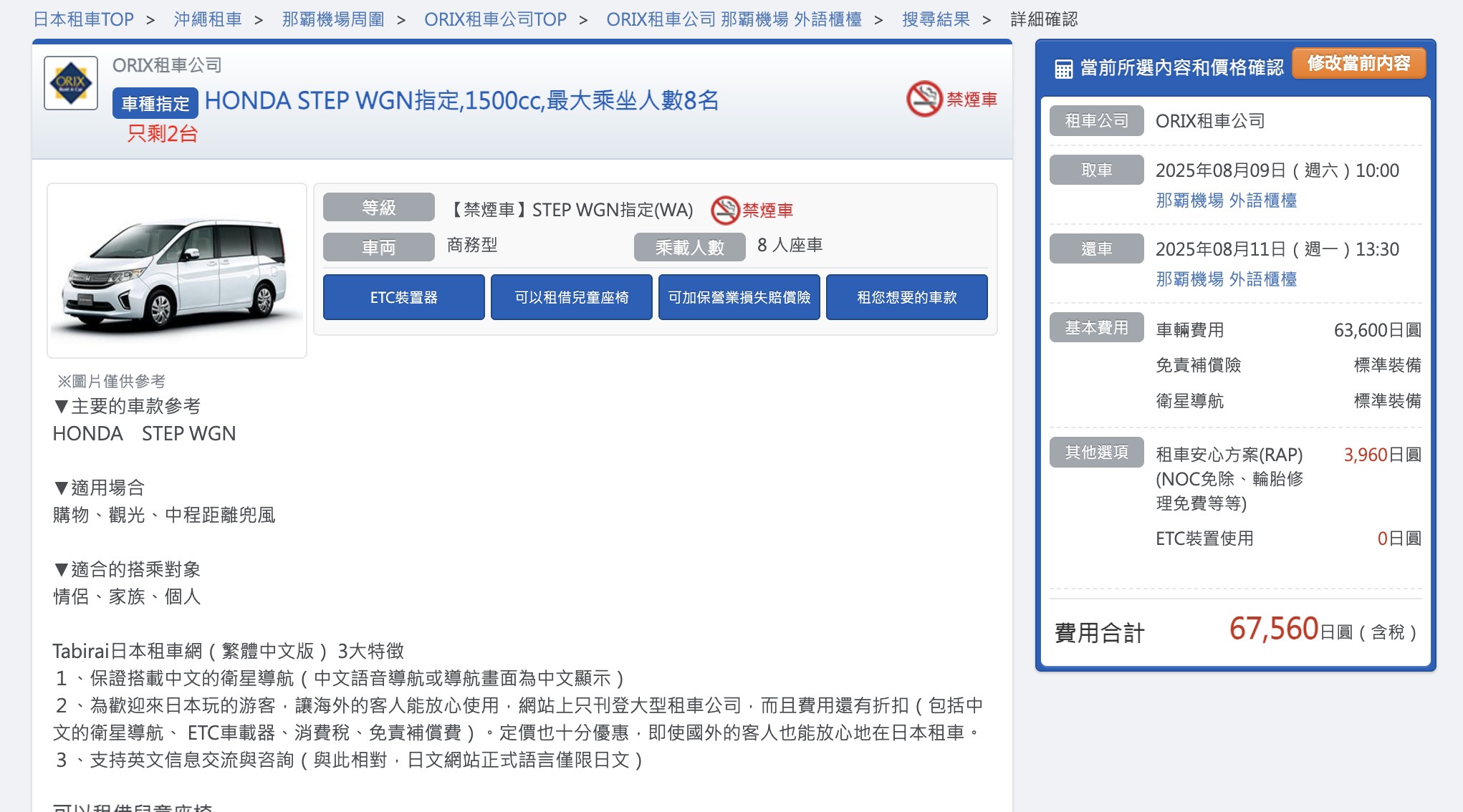Click the 詳細確認 breadcrumb text
Viewport: 1463px width, 812px height.
(1044, 19)
